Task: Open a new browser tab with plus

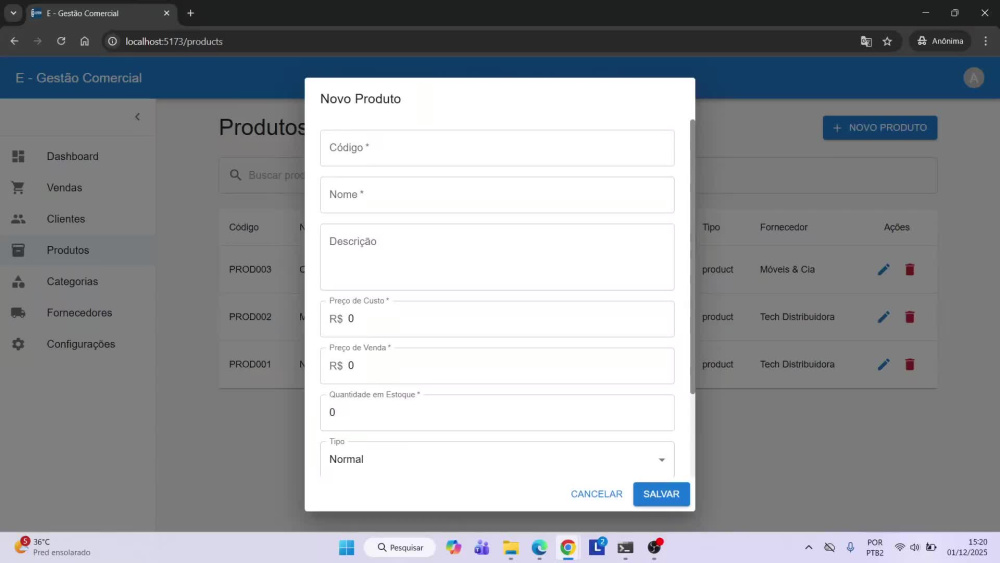Action: (x=190, y=13)
